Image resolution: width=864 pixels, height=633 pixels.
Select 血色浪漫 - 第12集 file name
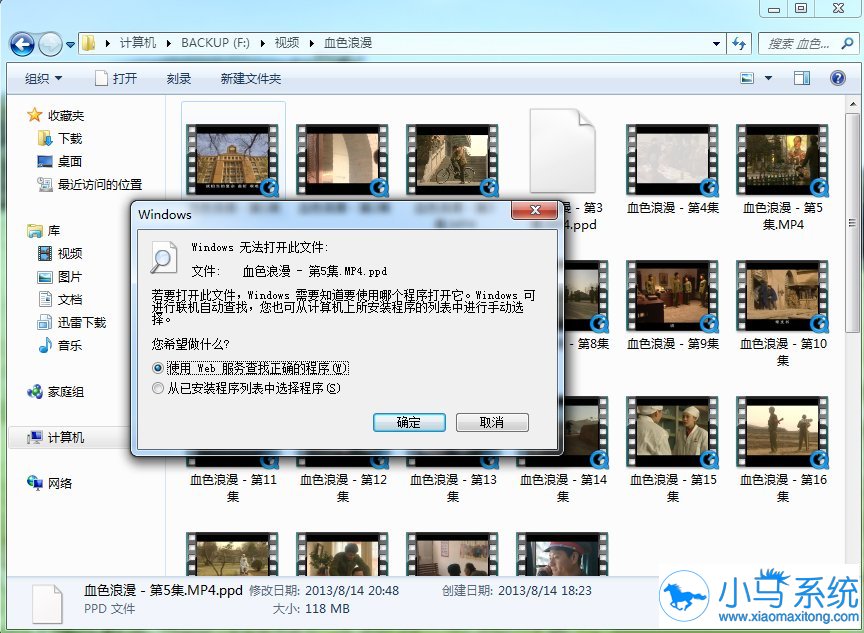click(x=343, y=488)
